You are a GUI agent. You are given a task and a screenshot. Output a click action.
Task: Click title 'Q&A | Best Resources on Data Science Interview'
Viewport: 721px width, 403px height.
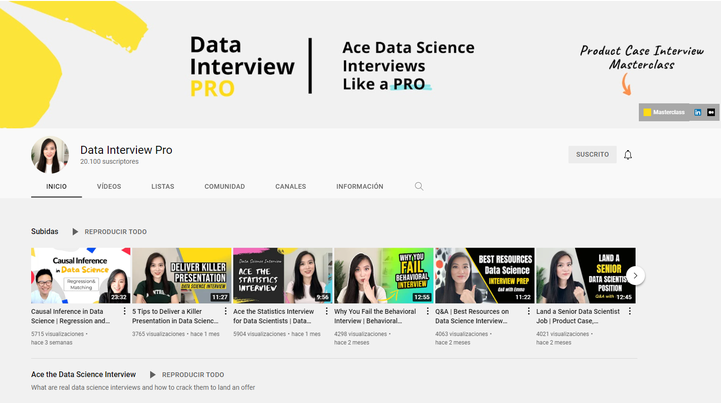(472, 316)
